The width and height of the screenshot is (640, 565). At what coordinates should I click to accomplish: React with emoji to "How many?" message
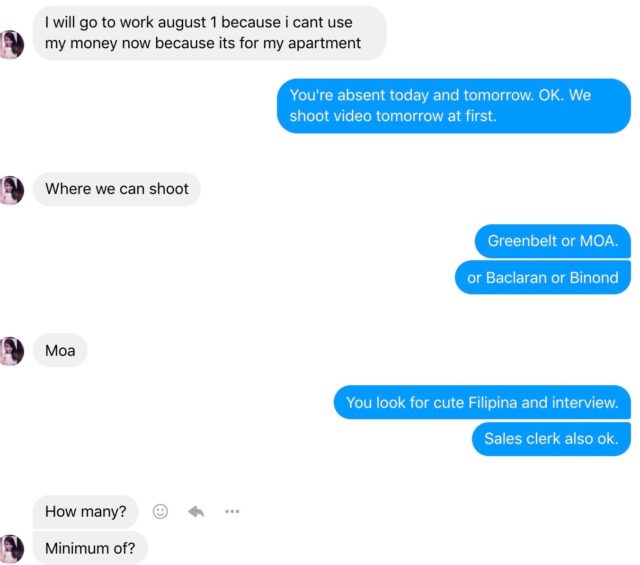tap(160, 511)
